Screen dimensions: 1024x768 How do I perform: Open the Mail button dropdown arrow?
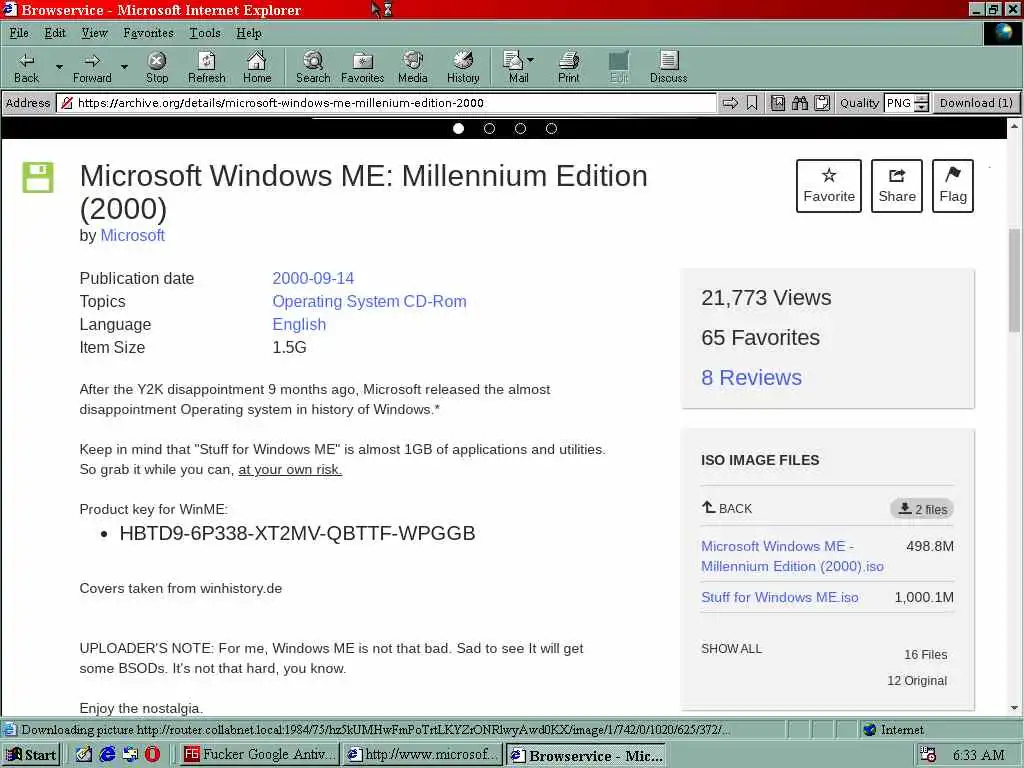530,60
